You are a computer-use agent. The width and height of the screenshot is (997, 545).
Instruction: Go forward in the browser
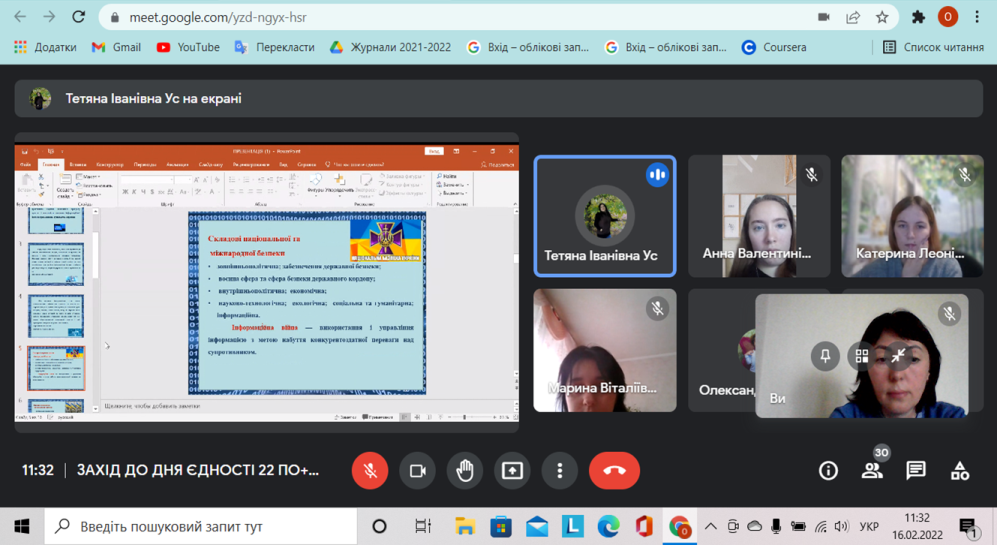click(49, 17)
